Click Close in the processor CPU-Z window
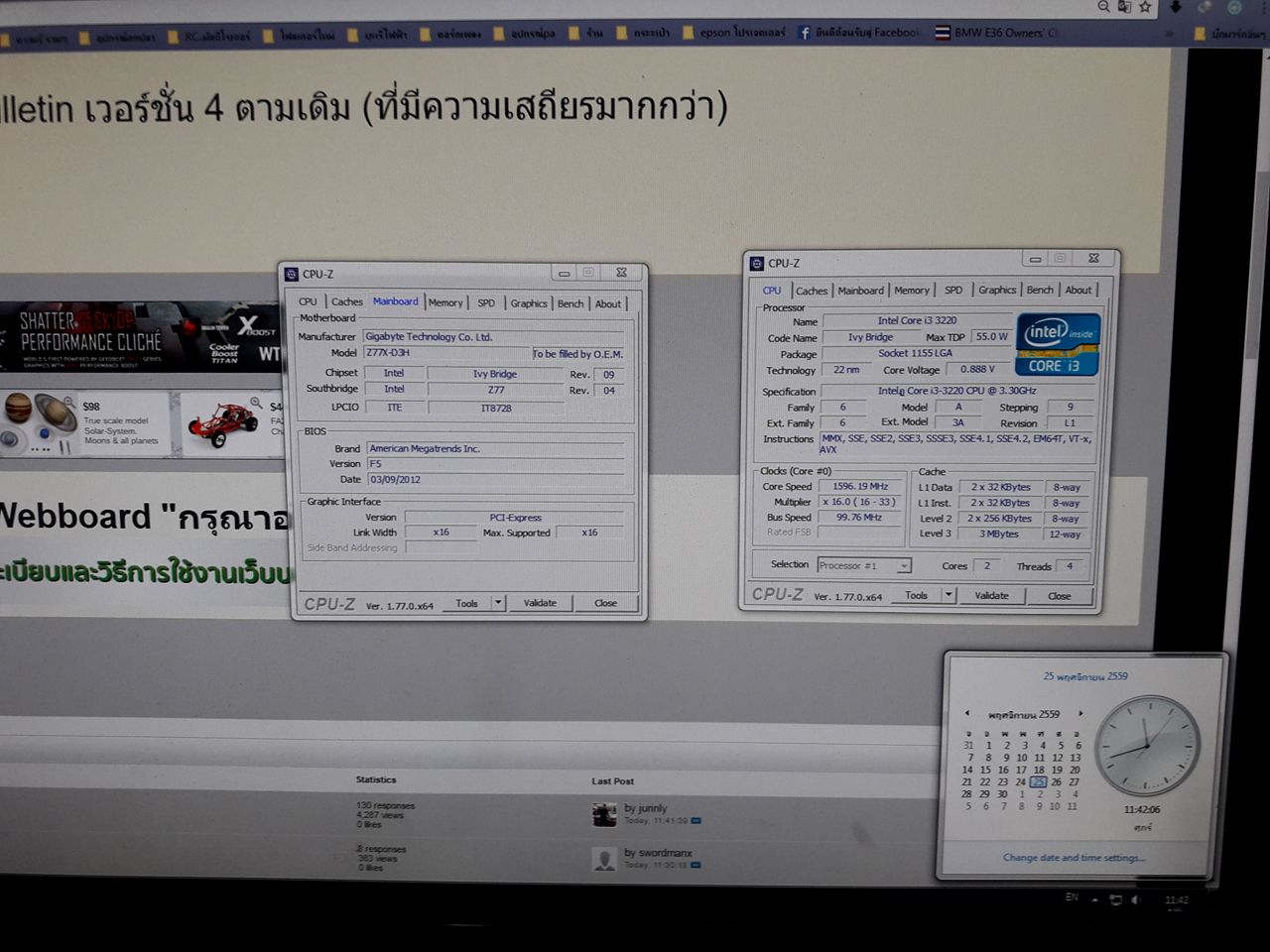Image resolution: width=1270 pixels, height=952 pixels. [x=1060, y=596]
